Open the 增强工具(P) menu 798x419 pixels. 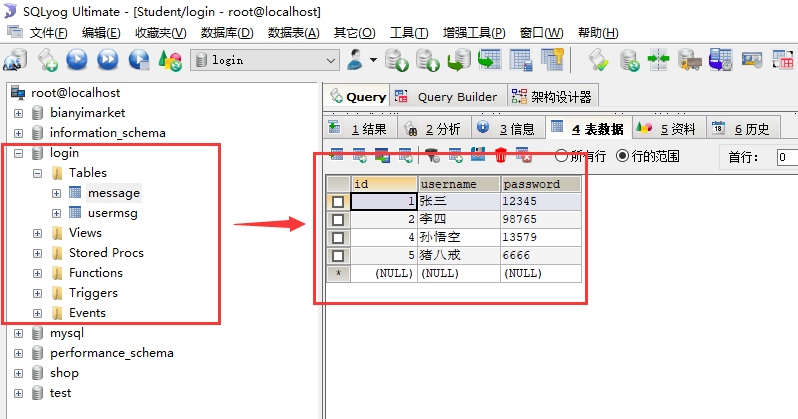tap(474, 33)
